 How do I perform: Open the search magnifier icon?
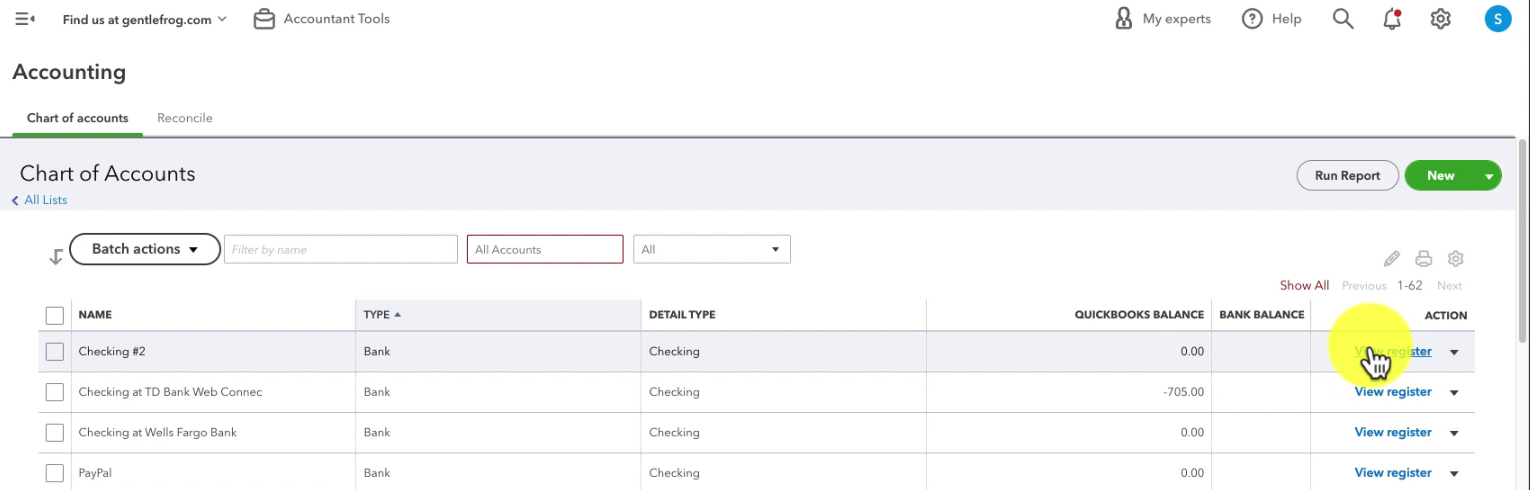point(1343,19)
